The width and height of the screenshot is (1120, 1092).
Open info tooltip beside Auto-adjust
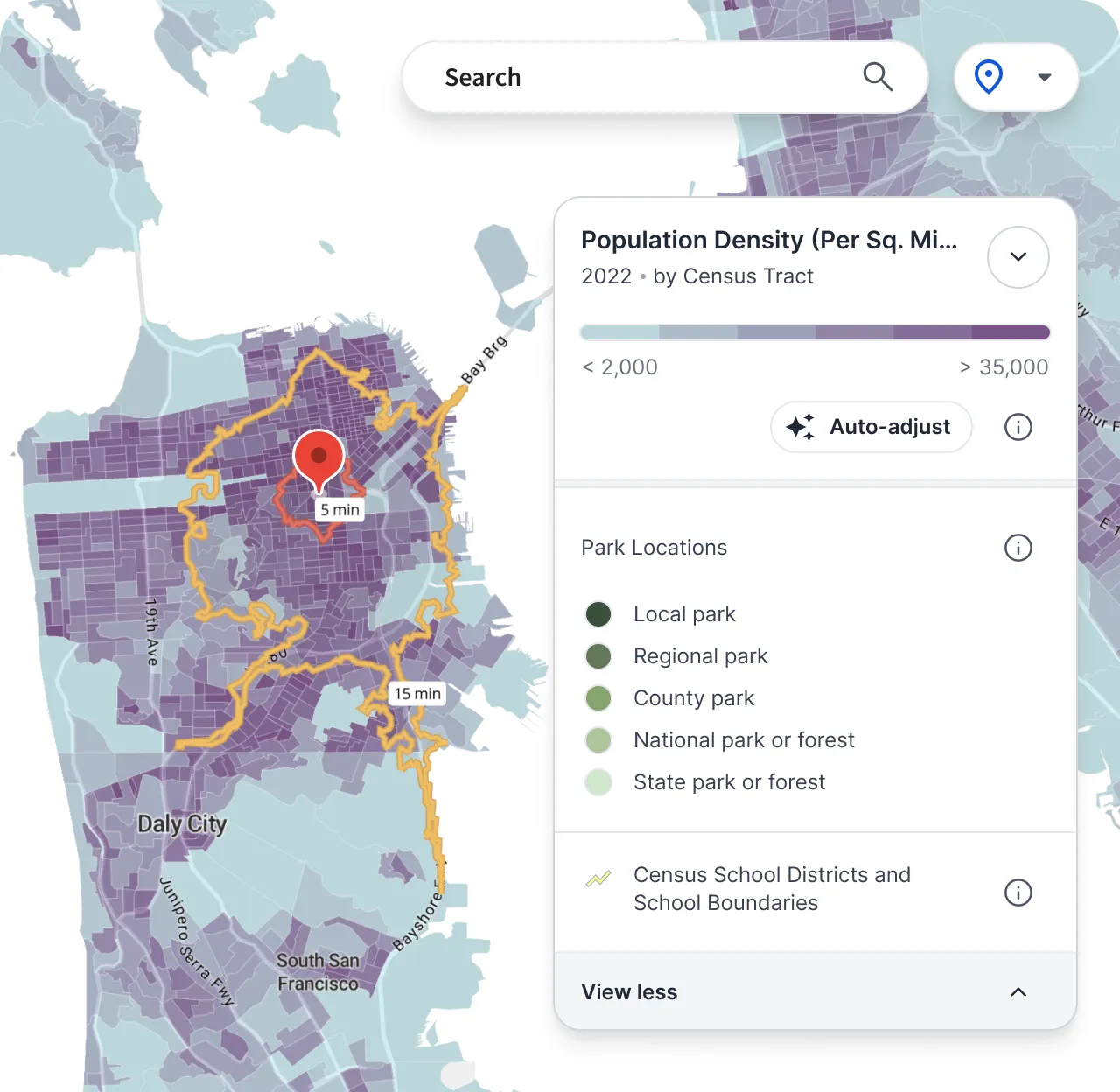pos(1018,427)
